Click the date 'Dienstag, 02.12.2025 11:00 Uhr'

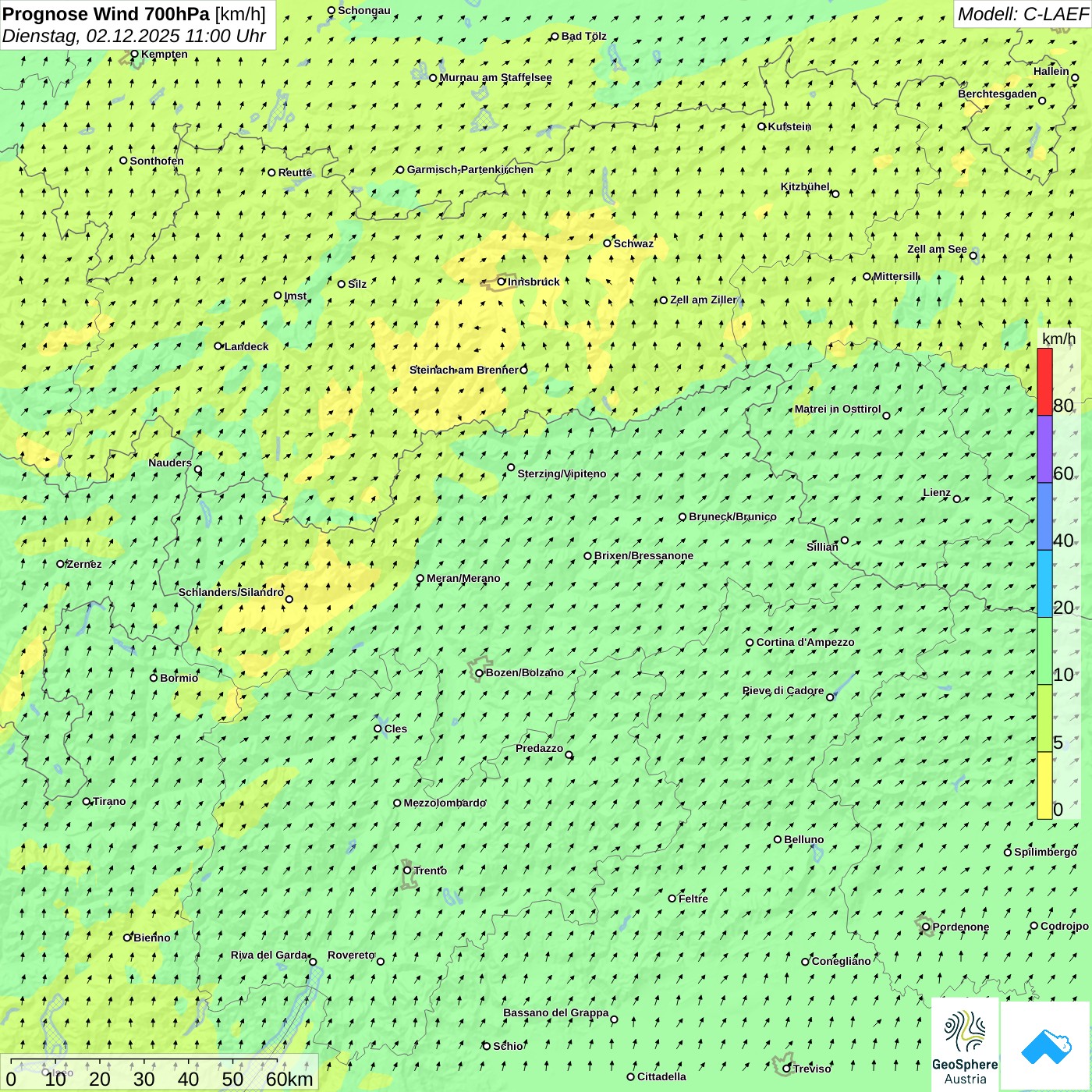click(134, 36)
